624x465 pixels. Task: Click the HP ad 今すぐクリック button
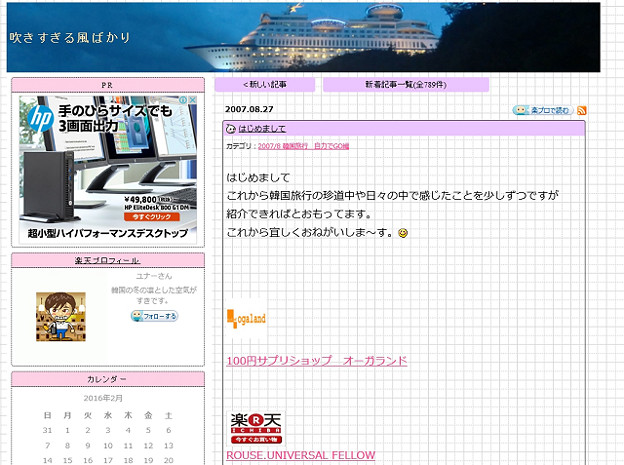tap(152, 217)
